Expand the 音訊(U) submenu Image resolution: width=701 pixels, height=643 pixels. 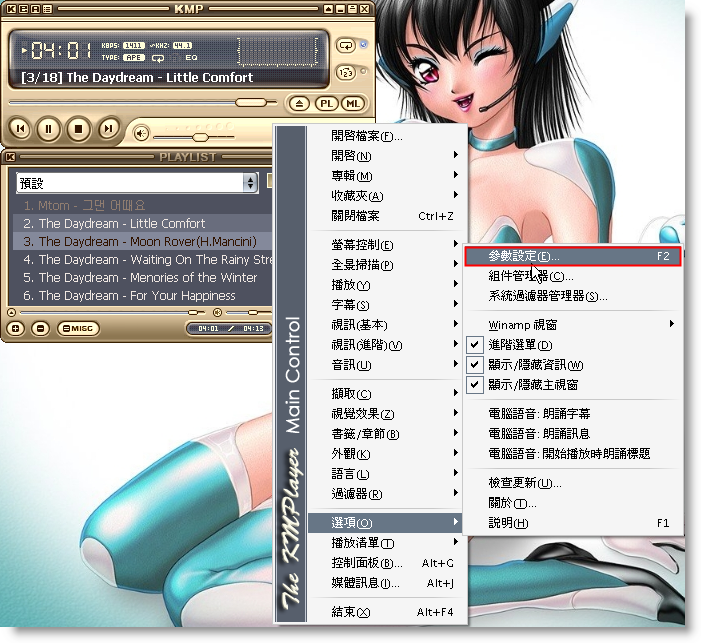385,365
